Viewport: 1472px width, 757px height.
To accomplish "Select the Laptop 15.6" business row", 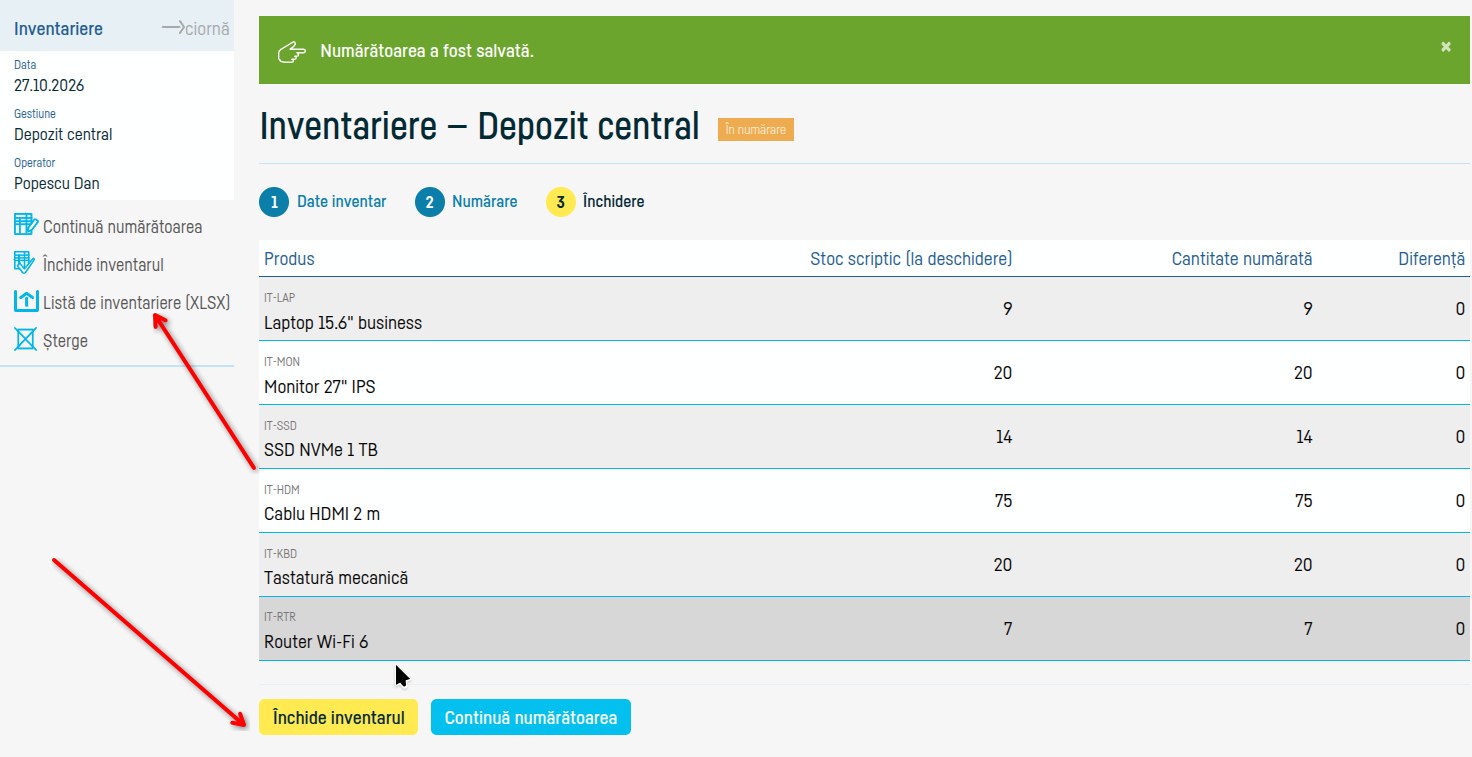I will 865,309.
